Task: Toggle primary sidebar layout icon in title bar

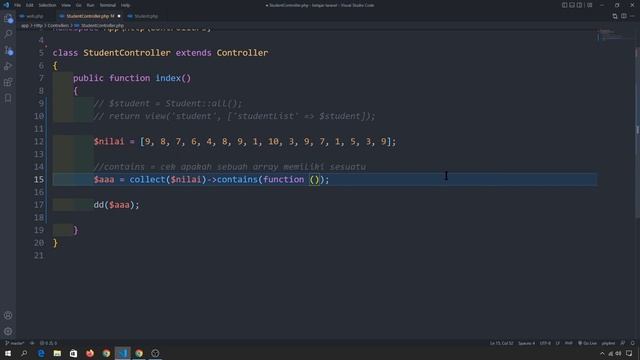Action: 564,5
